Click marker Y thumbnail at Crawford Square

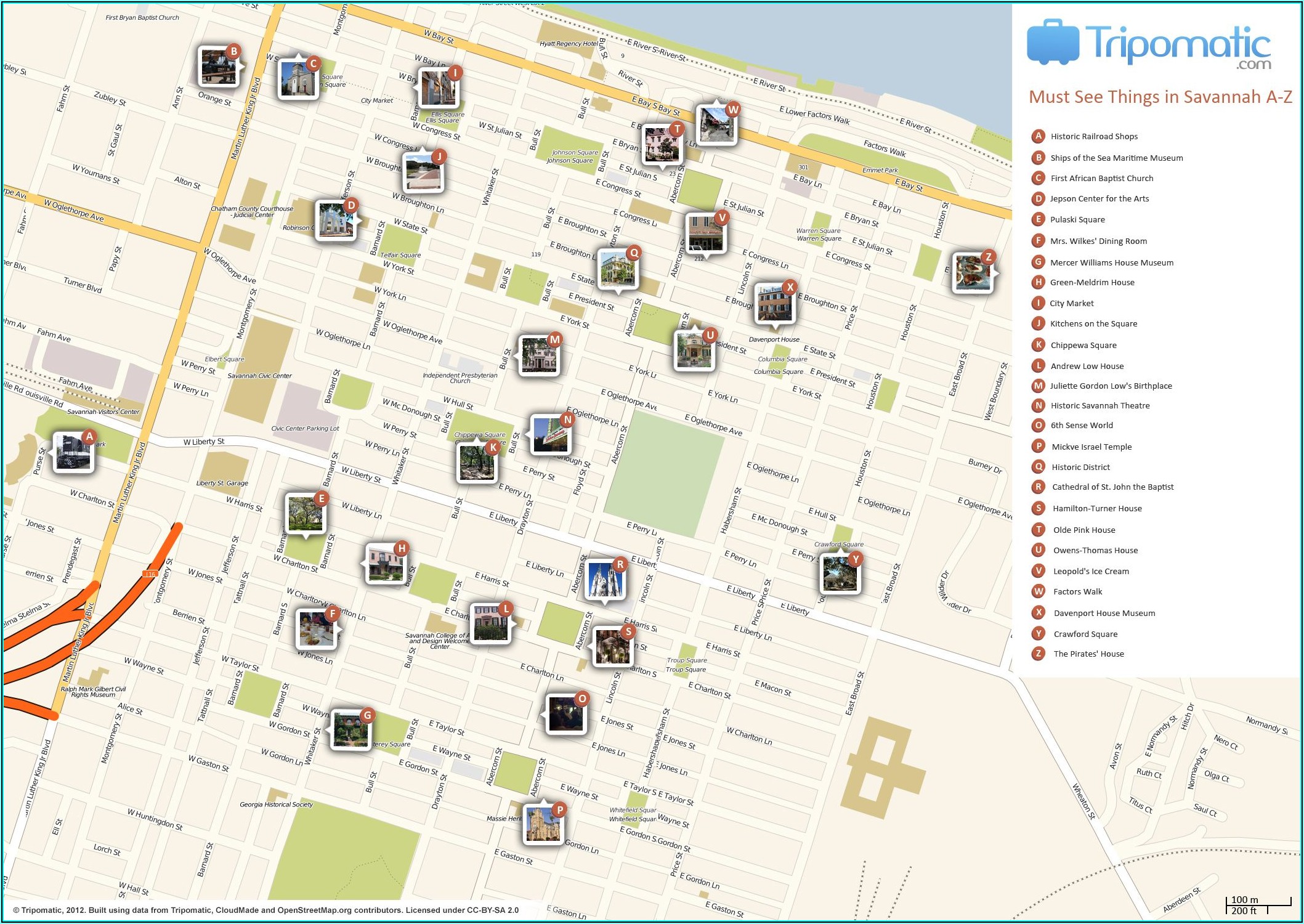point(840,573)
